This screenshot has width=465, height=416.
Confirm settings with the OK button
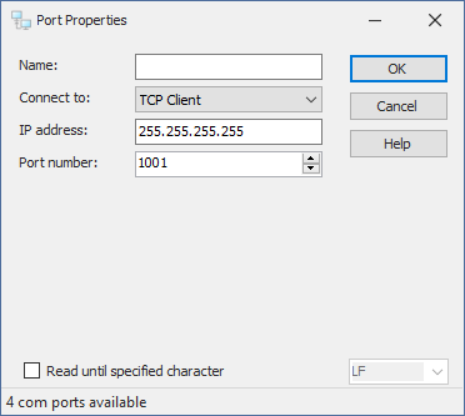399,69
